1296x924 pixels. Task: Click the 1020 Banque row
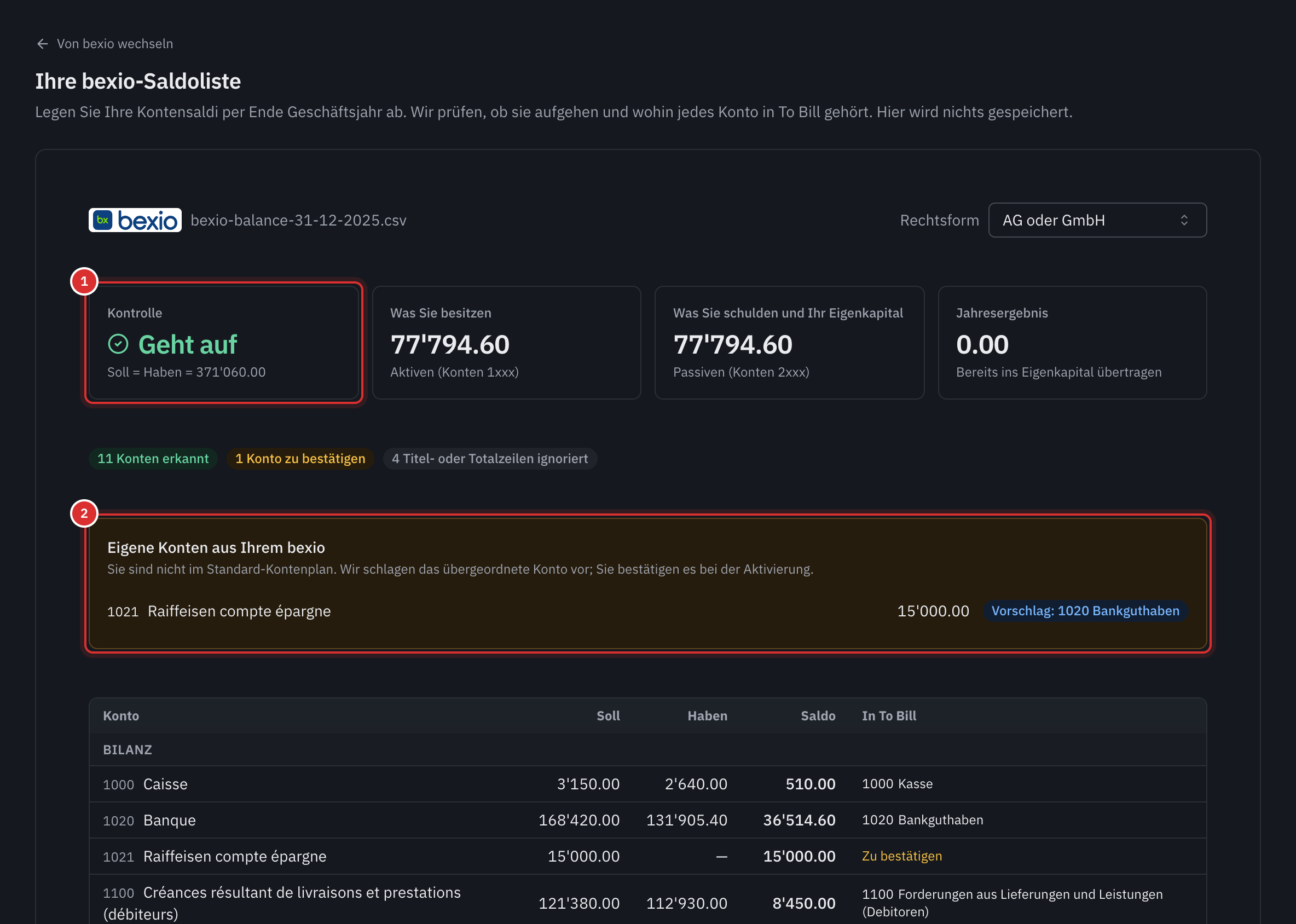point(647,820)
